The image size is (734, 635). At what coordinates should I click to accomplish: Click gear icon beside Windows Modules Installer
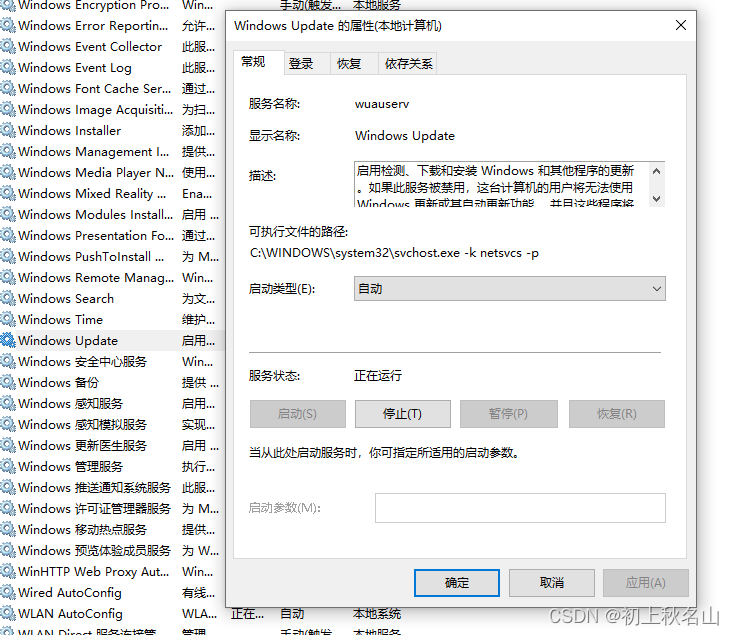coord(8,214)
